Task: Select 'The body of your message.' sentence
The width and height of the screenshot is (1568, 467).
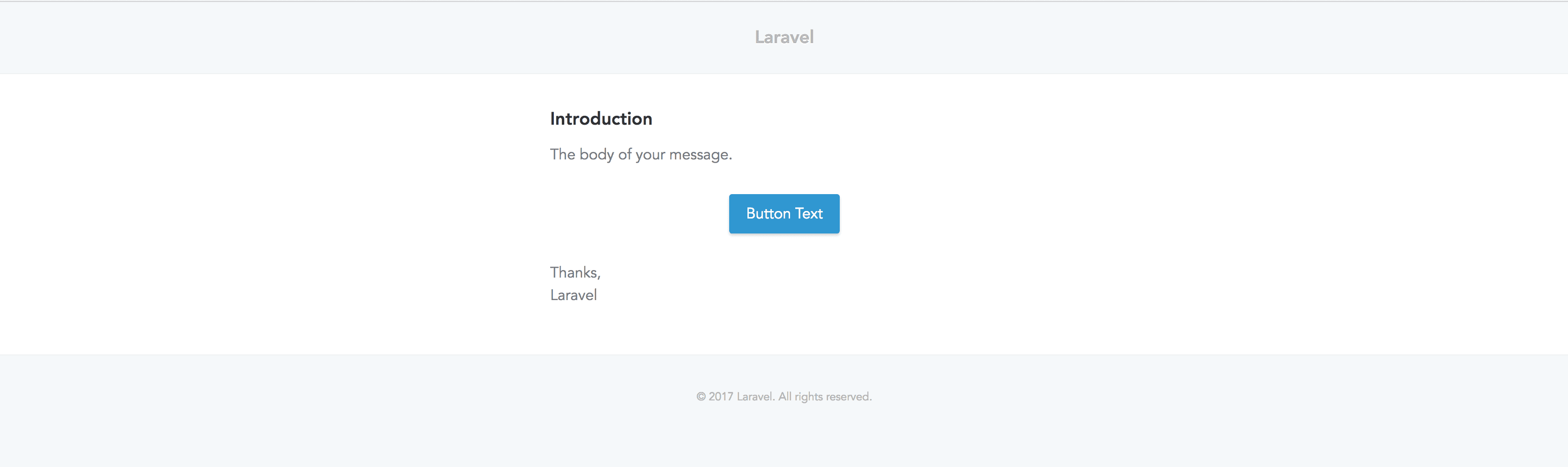Action: click(640, 154)
